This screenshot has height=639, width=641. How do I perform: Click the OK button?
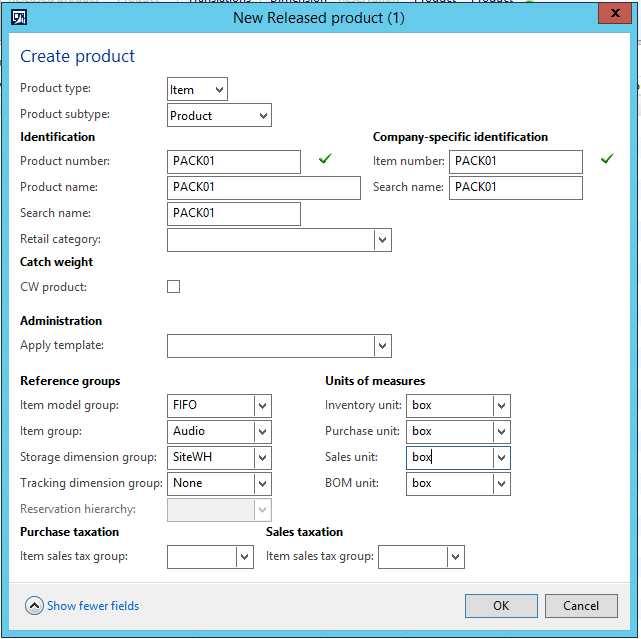[x=501, y=606]
